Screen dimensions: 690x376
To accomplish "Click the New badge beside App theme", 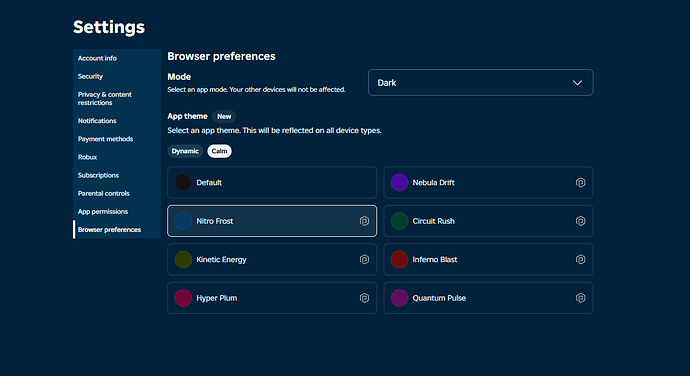I will (224, 117).
